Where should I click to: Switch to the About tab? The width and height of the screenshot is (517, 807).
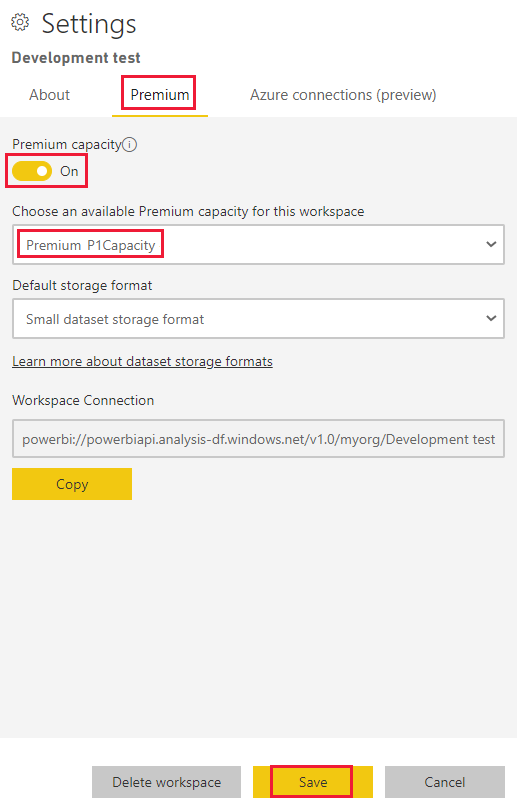(x=49, y=95)
